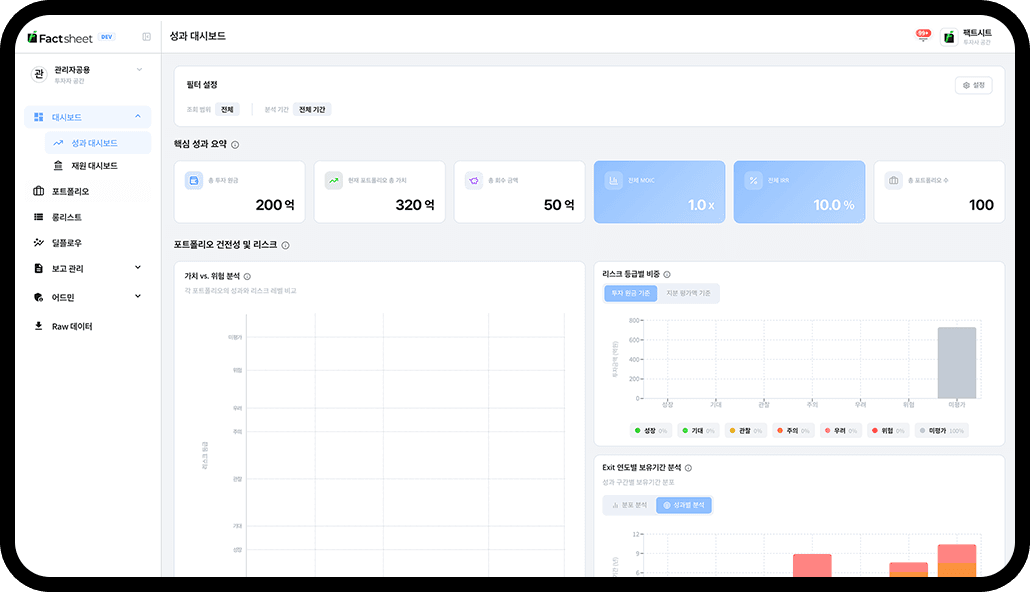Select the Raw 데이터 download icon
This screenshot has width=1030, height=592.
(37, 325)
